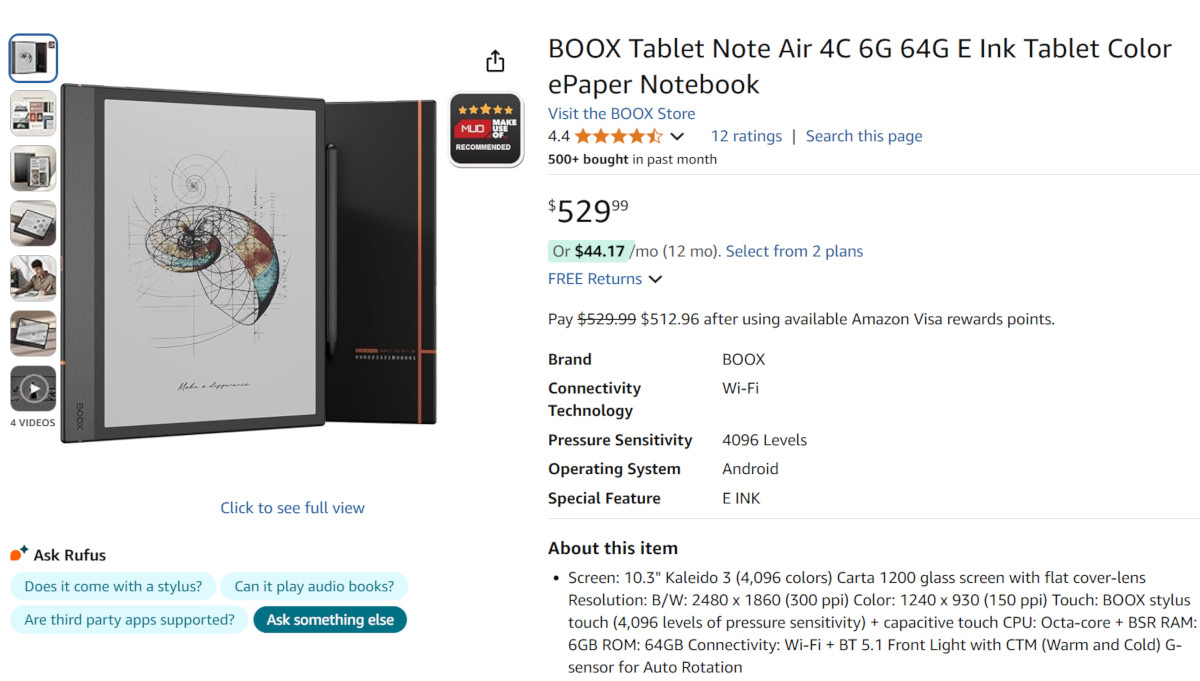1200x681 pixels.
Task: Click the main BOOX tablet product image
Action: (248, 262)
